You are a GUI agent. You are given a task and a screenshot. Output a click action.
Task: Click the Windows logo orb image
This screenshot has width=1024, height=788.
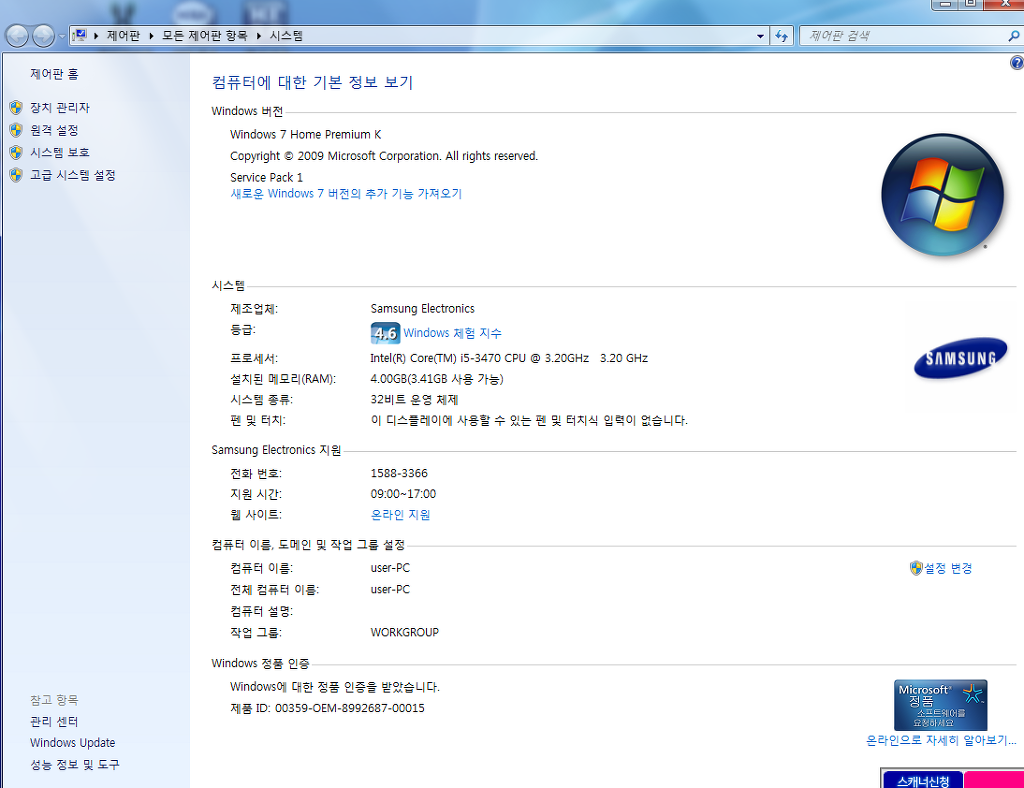[x=942, y=195]
